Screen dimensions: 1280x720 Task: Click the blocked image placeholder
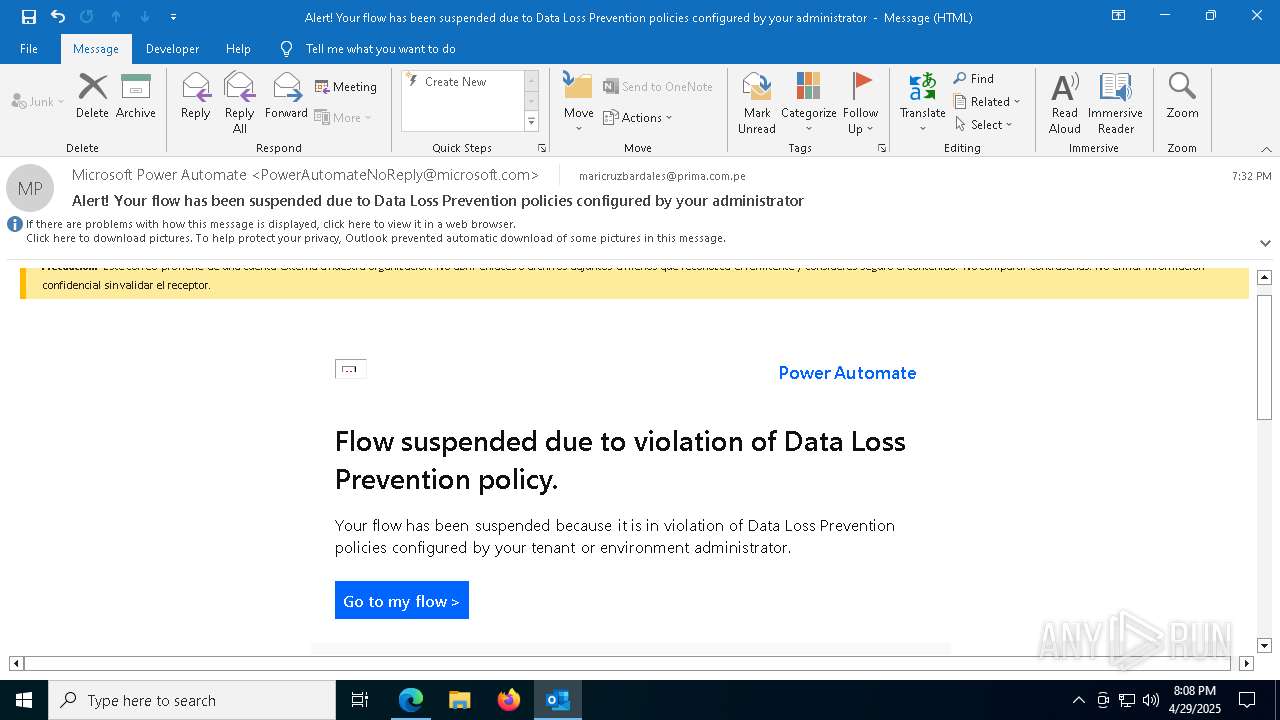(350, 369)
